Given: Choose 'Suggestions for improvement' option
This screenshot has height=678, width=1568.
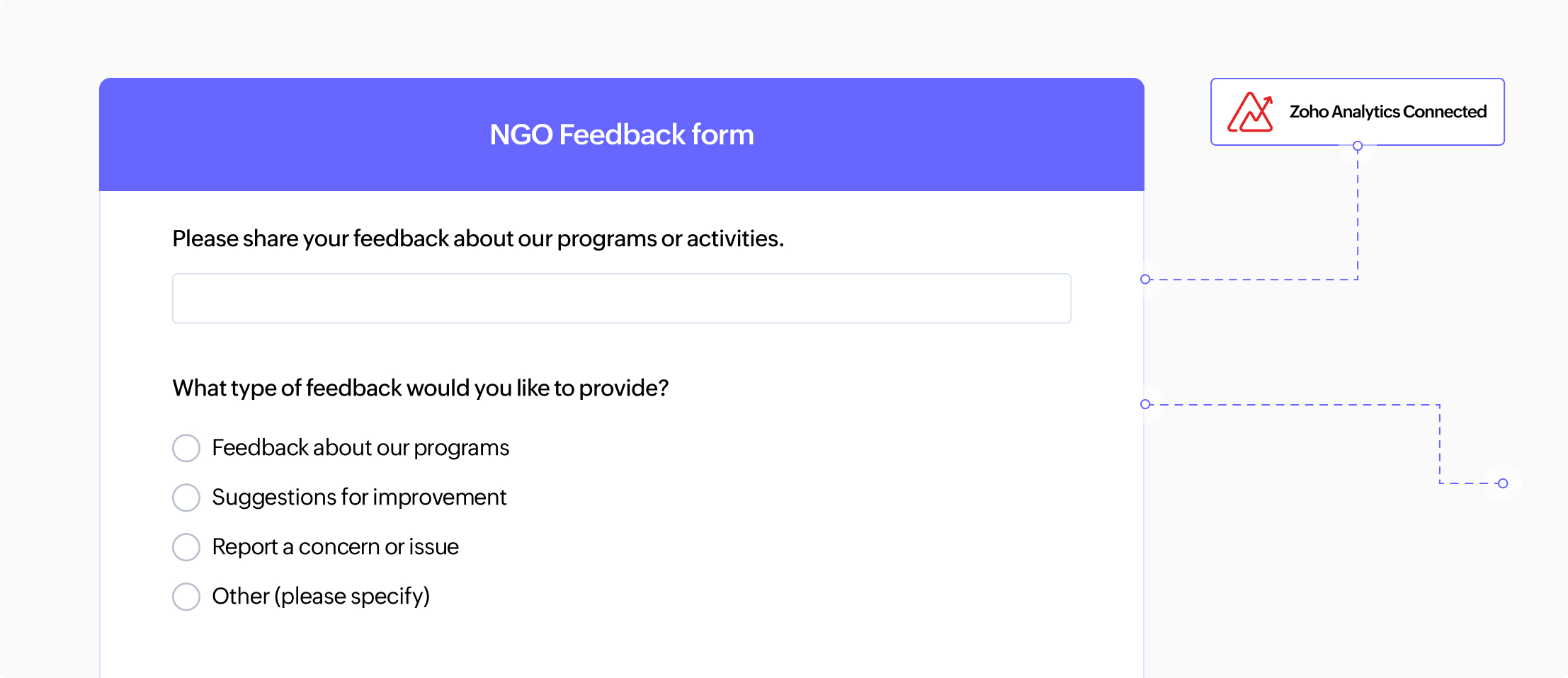Looking at the screenshot, I should point(186,497).
